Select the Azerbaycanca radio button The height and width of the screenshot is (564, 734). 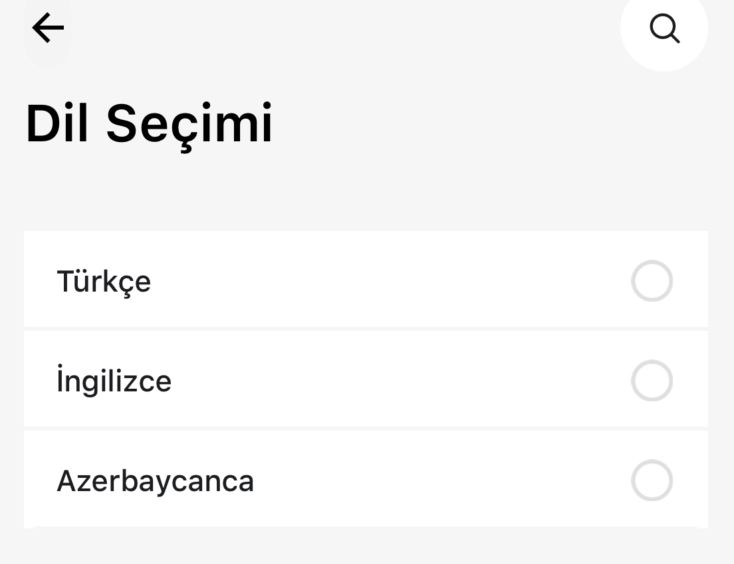(652, 480)
